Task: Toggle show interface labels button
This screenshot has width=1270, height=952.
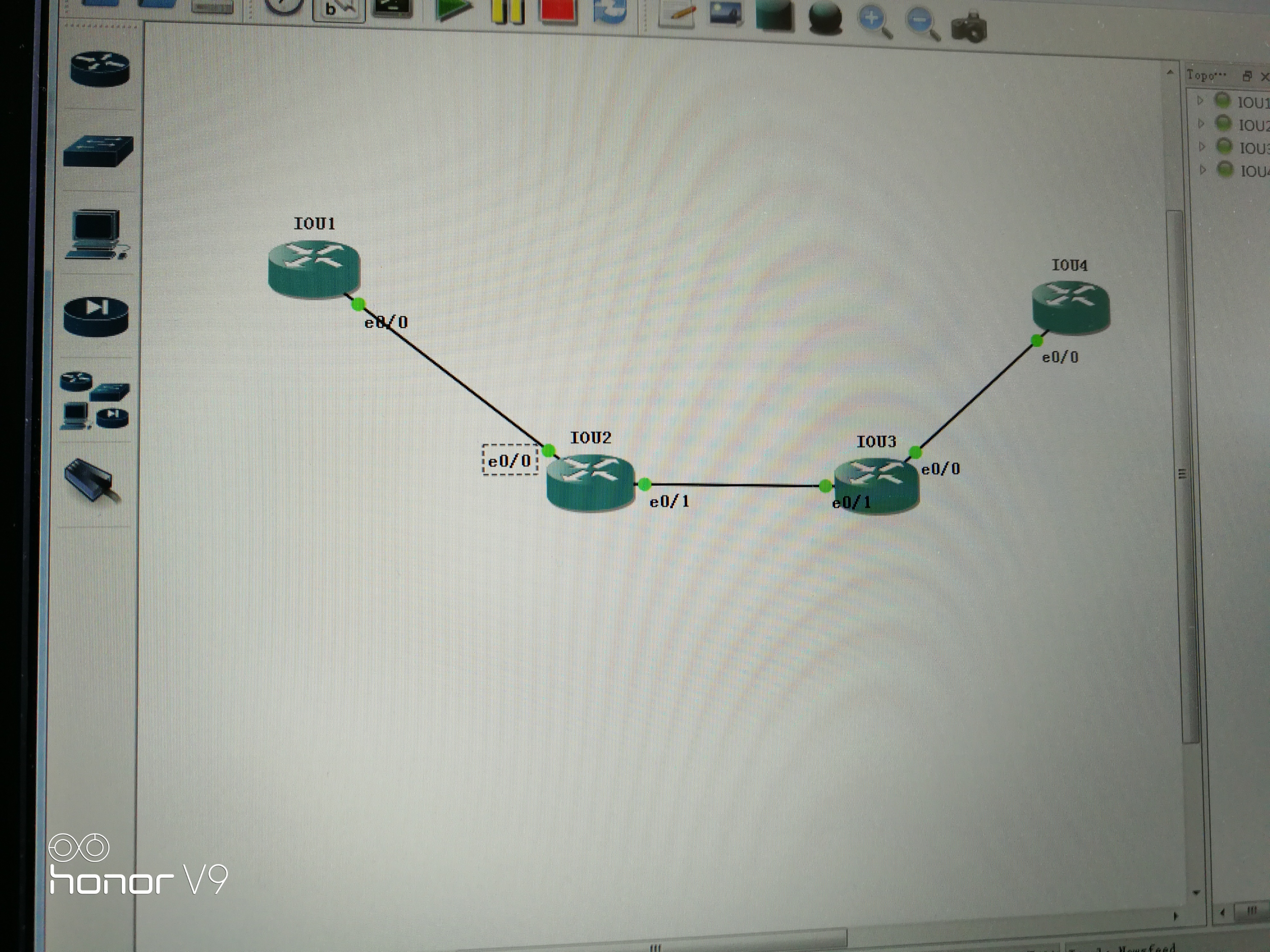Action: point(339,9)
